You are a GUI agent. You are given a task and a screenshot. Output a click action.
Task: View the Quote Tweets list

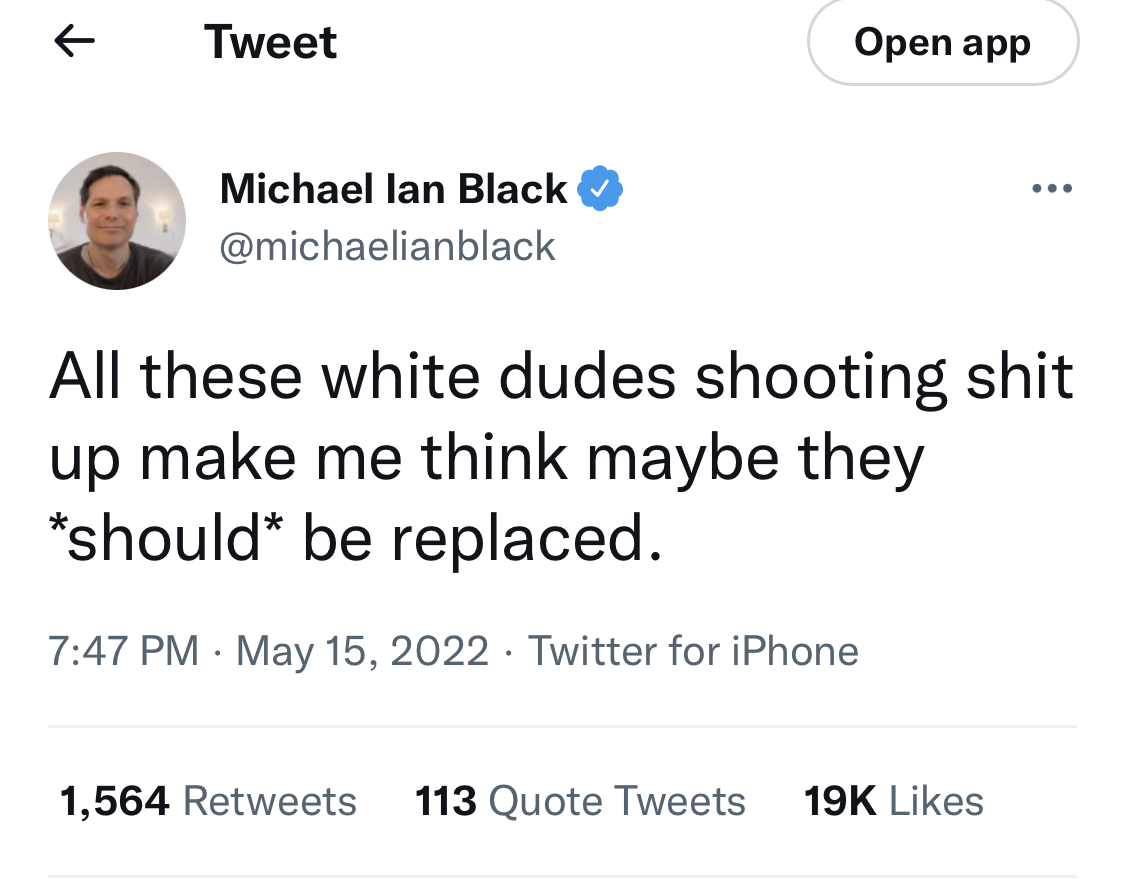(x=617, y=801)
